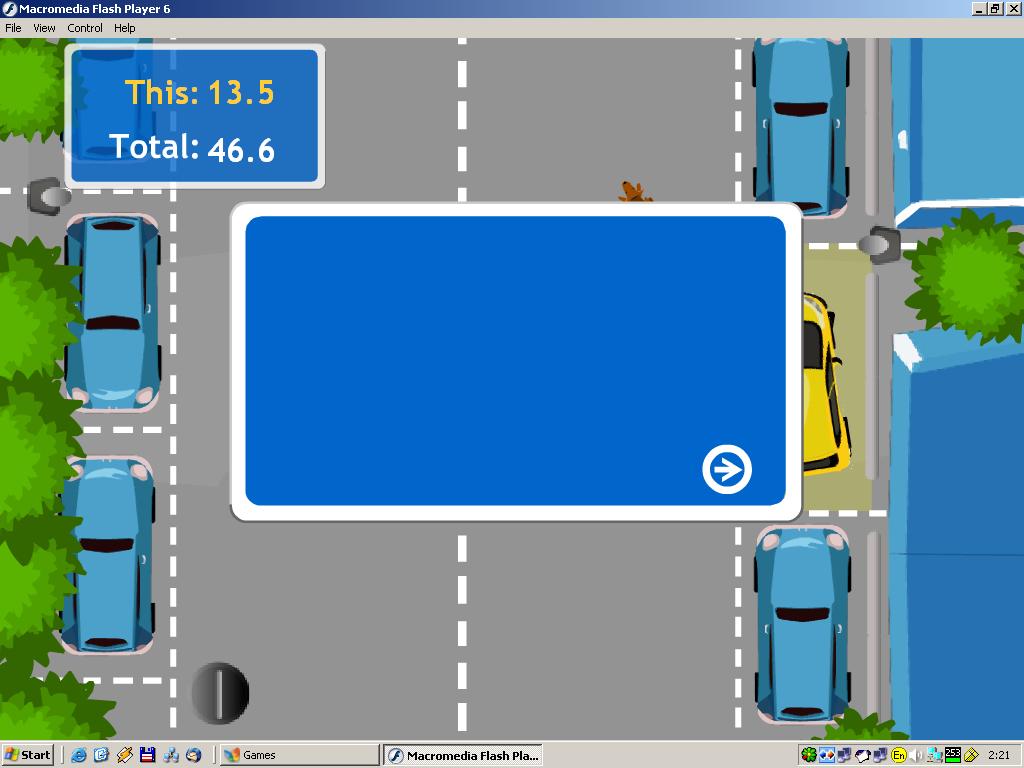Launch Internet Explorer from quick launch
The image size is (1024, 768).
point(79,755)
